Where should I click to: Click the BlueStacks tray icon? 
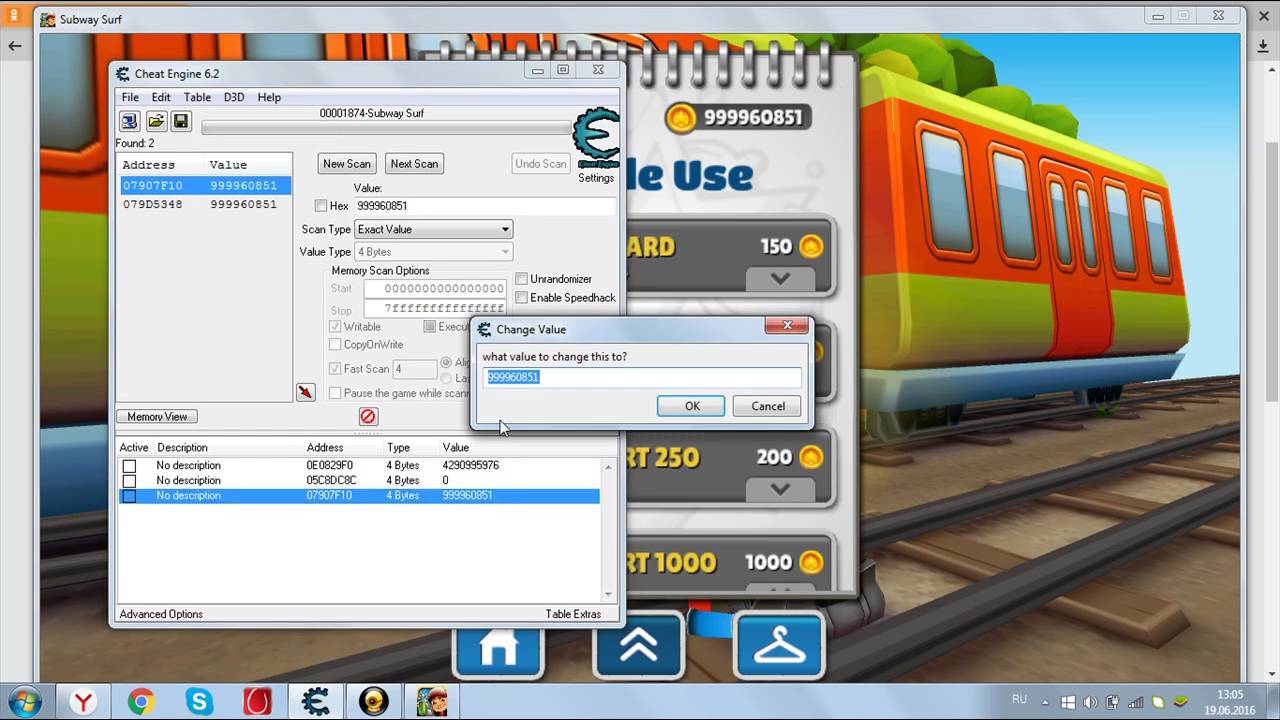[1181, 702]
